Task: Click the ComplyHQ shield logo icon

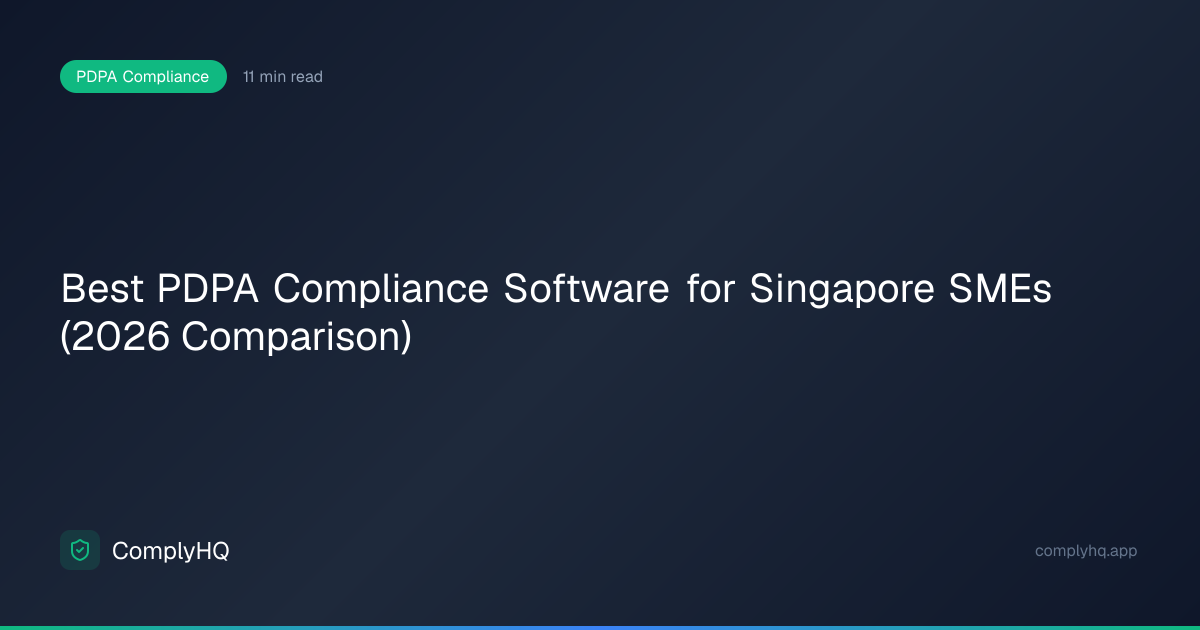Action: (80, 550)
